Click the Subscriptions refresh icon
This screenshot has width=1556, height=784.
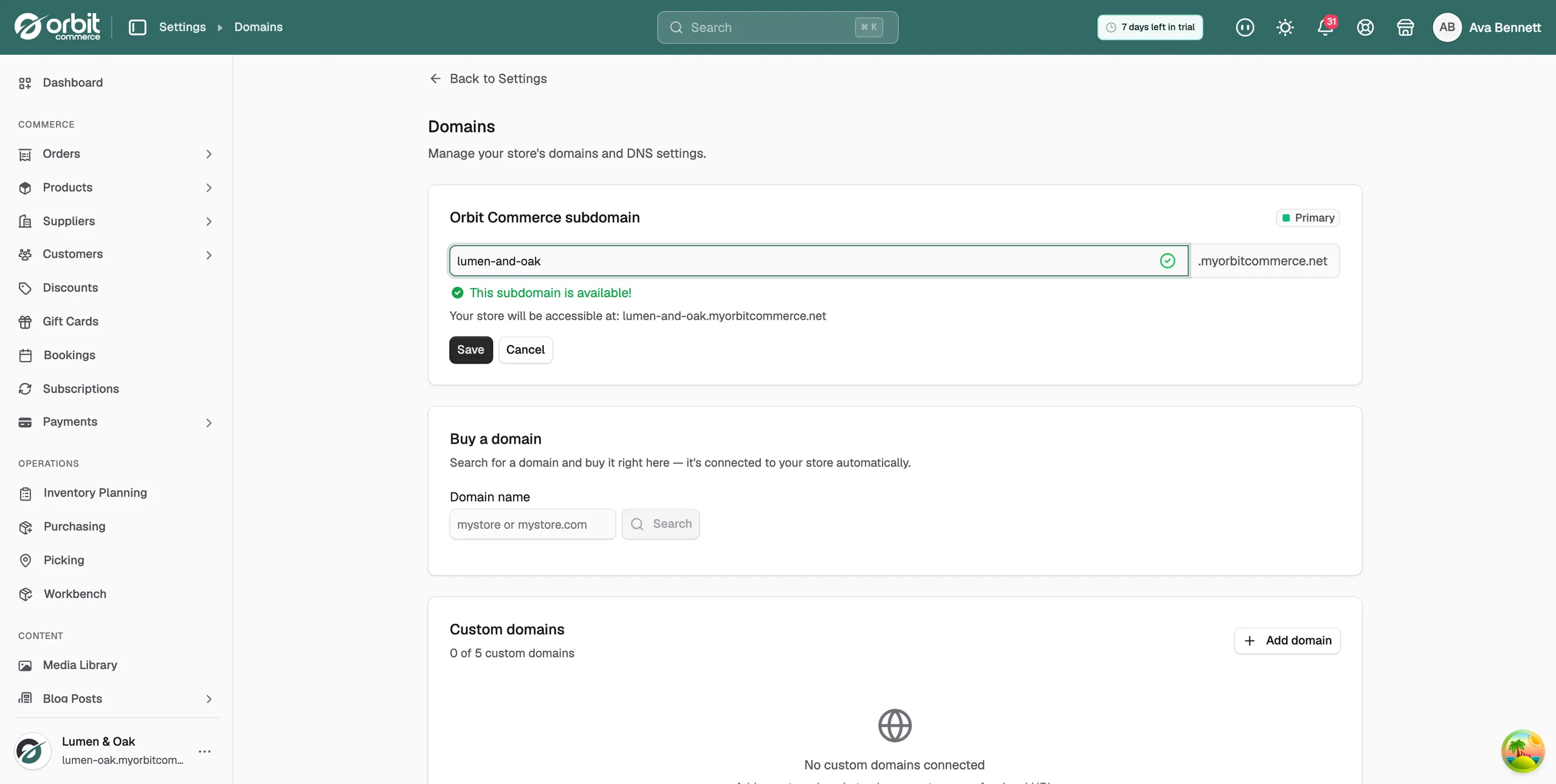pyautogui.click(x=25, y=389)
